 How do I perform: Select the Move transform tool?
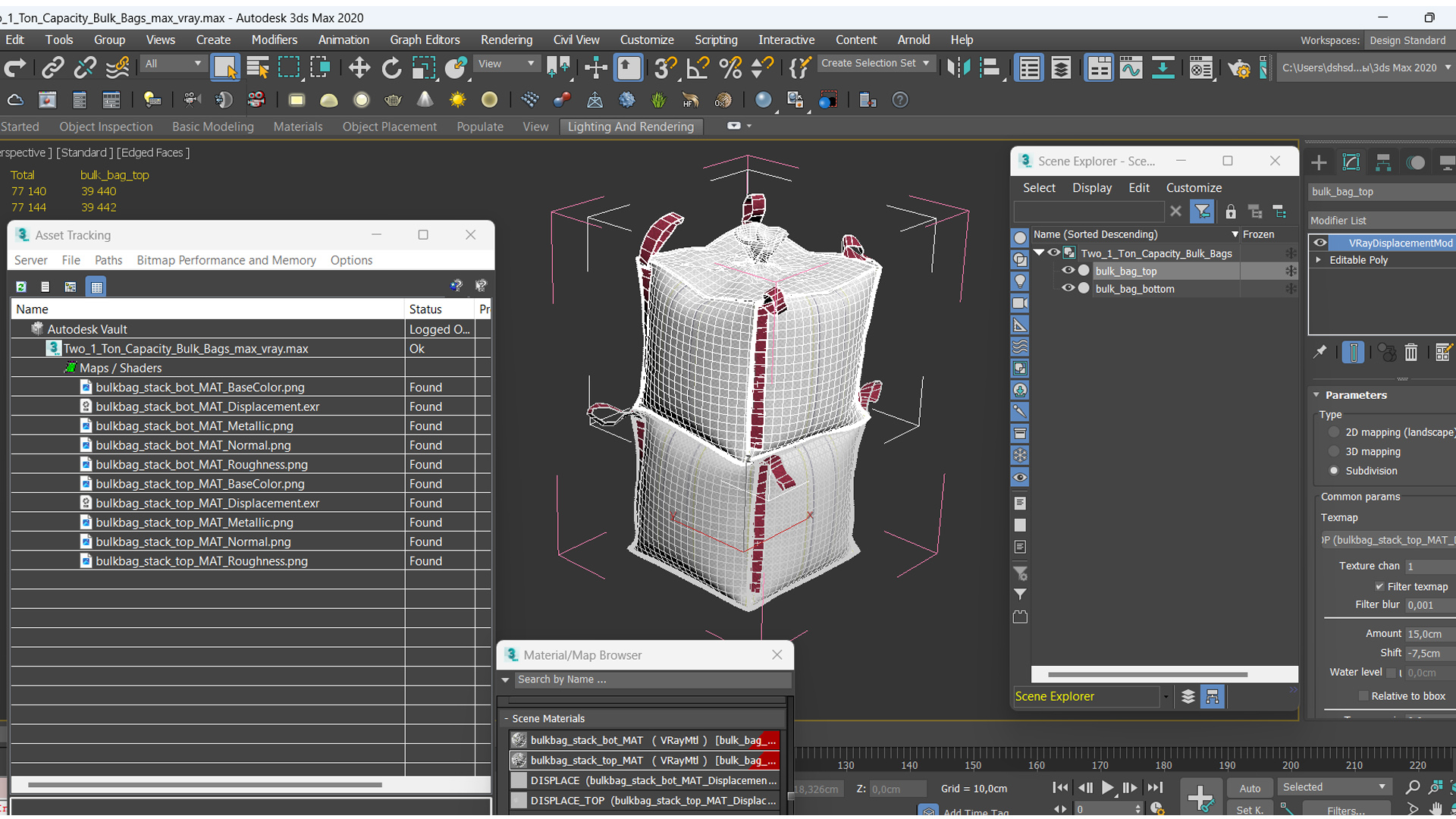(x=359, y=68)
